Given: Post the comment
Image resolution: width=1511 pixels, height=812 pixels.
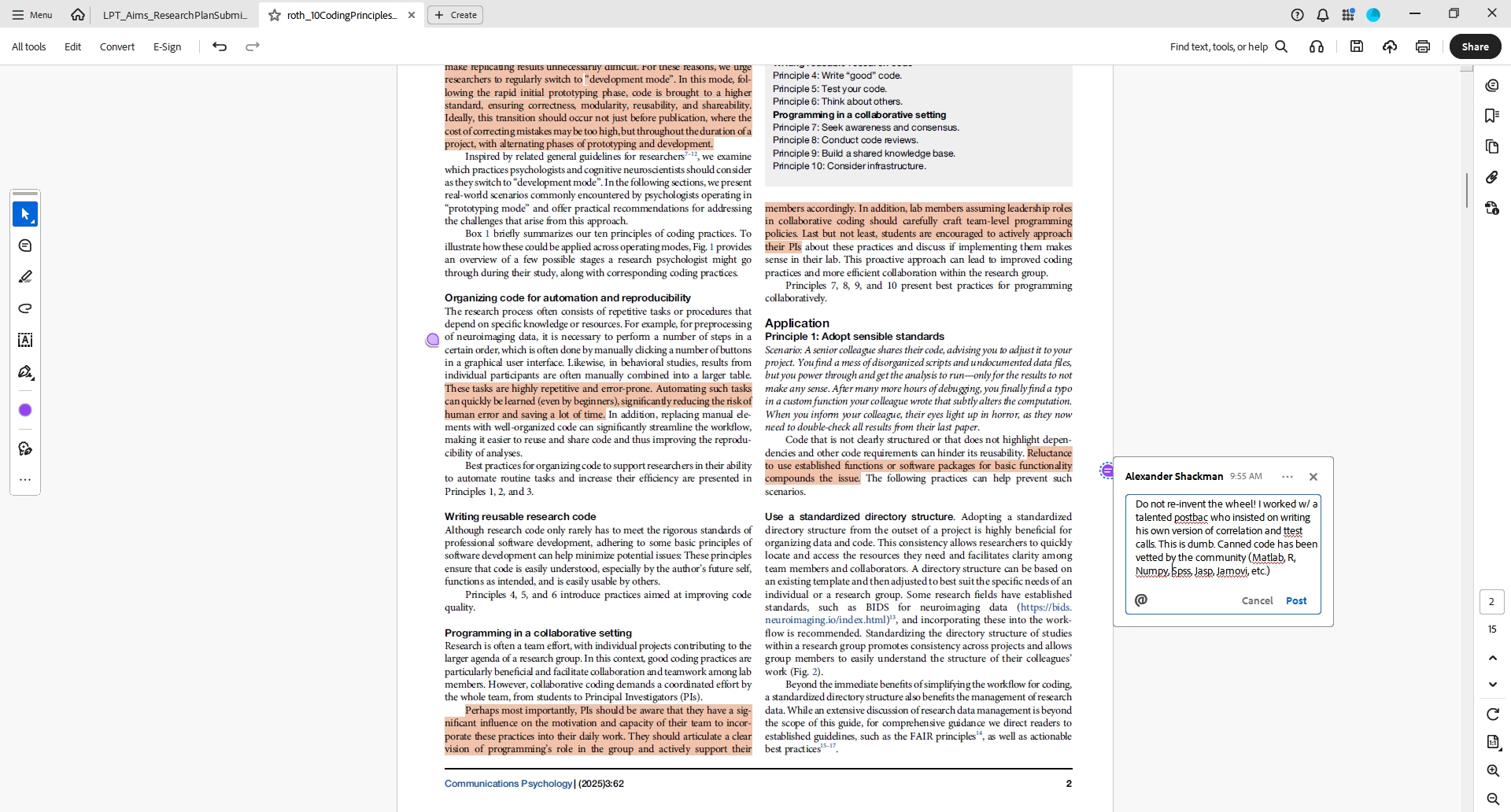Looking at the screenshot, I should (1296, 600).
